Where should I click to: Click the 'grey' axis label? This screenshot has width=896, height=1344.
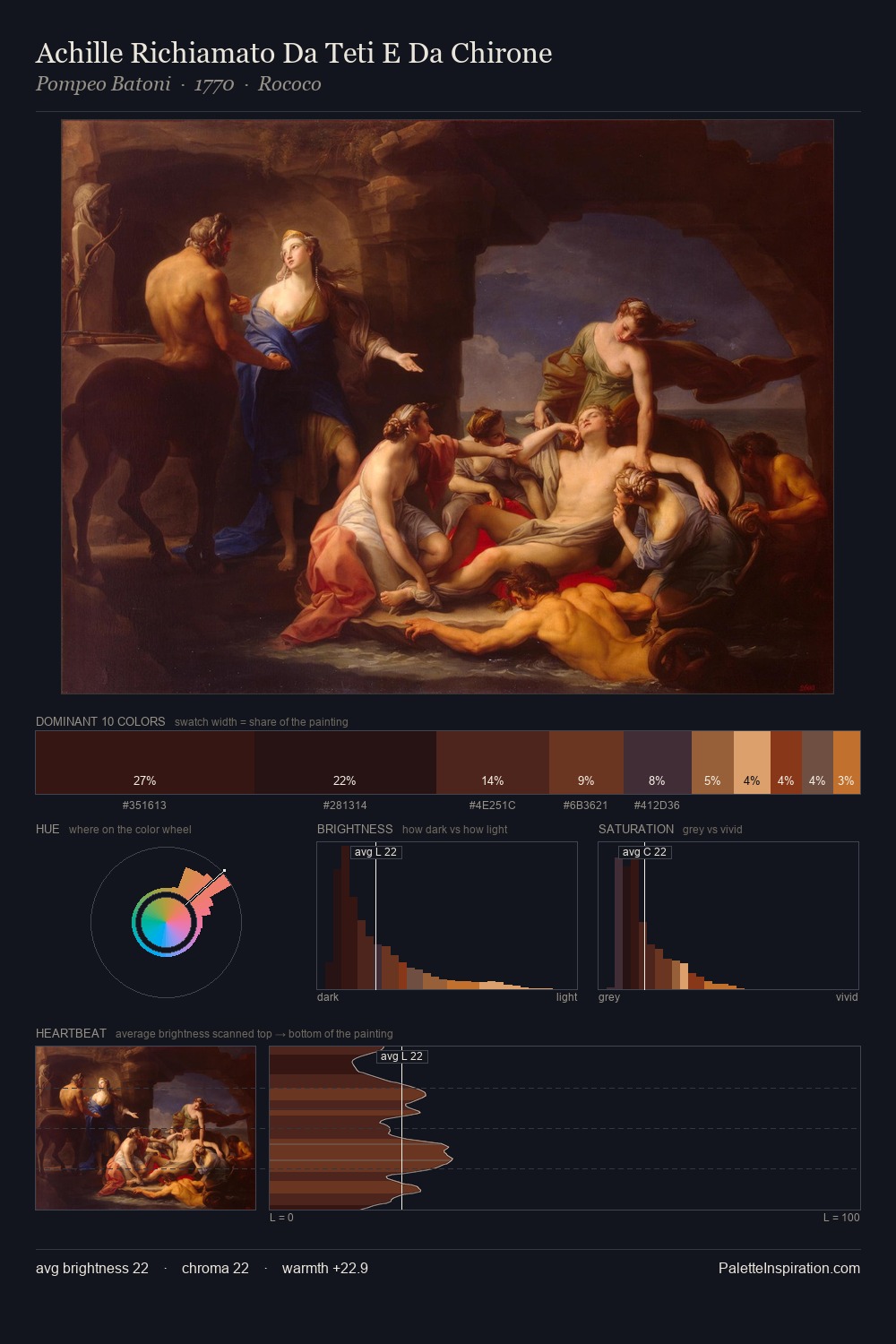tap(609, 997)
